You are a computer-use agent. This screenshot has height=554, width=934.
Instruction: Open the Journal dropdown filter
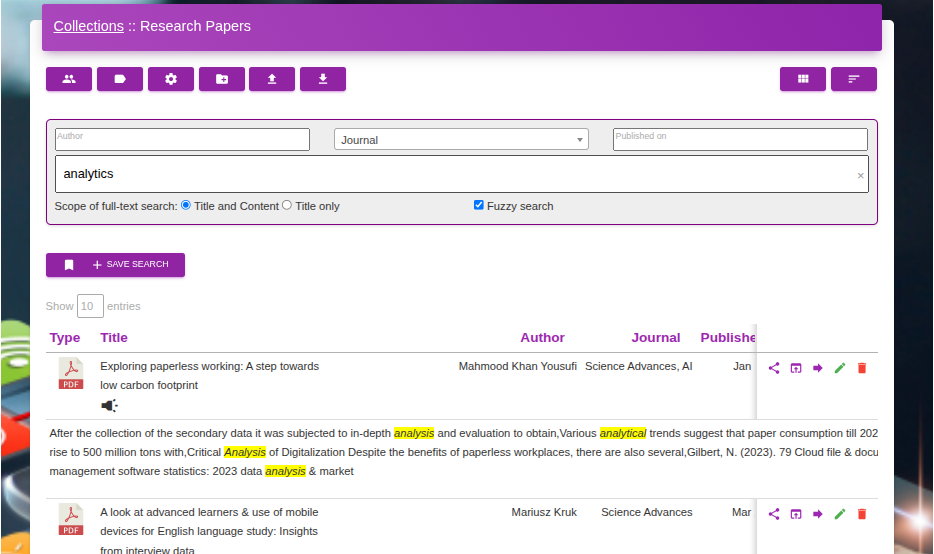point(461,139)
